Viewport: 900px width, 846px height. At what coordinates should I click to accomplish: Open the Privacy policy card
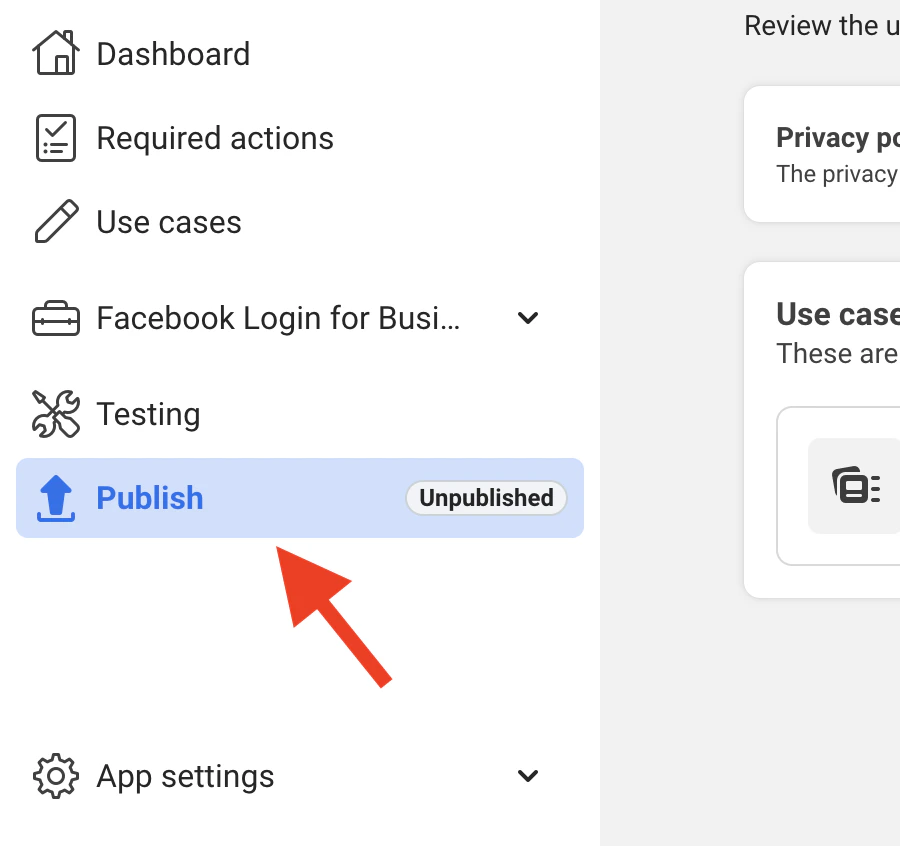pos(838,153)
